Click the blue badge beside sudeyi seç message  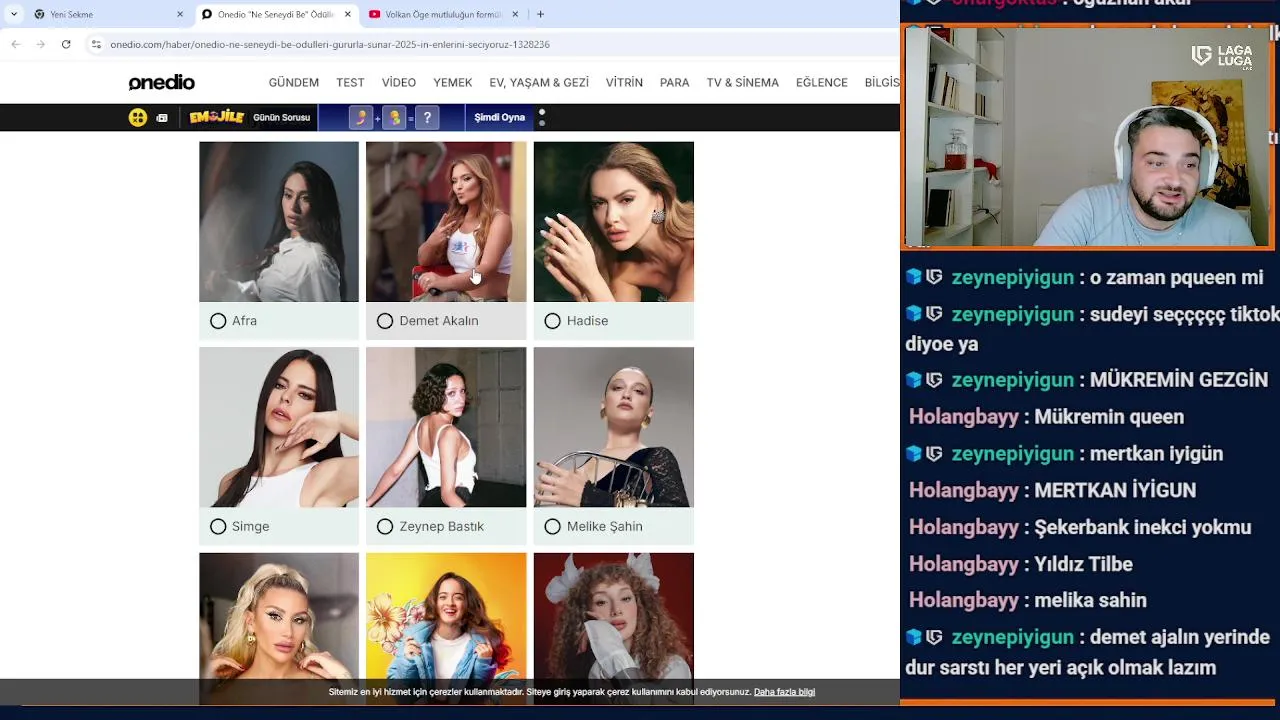coord(913,314)
